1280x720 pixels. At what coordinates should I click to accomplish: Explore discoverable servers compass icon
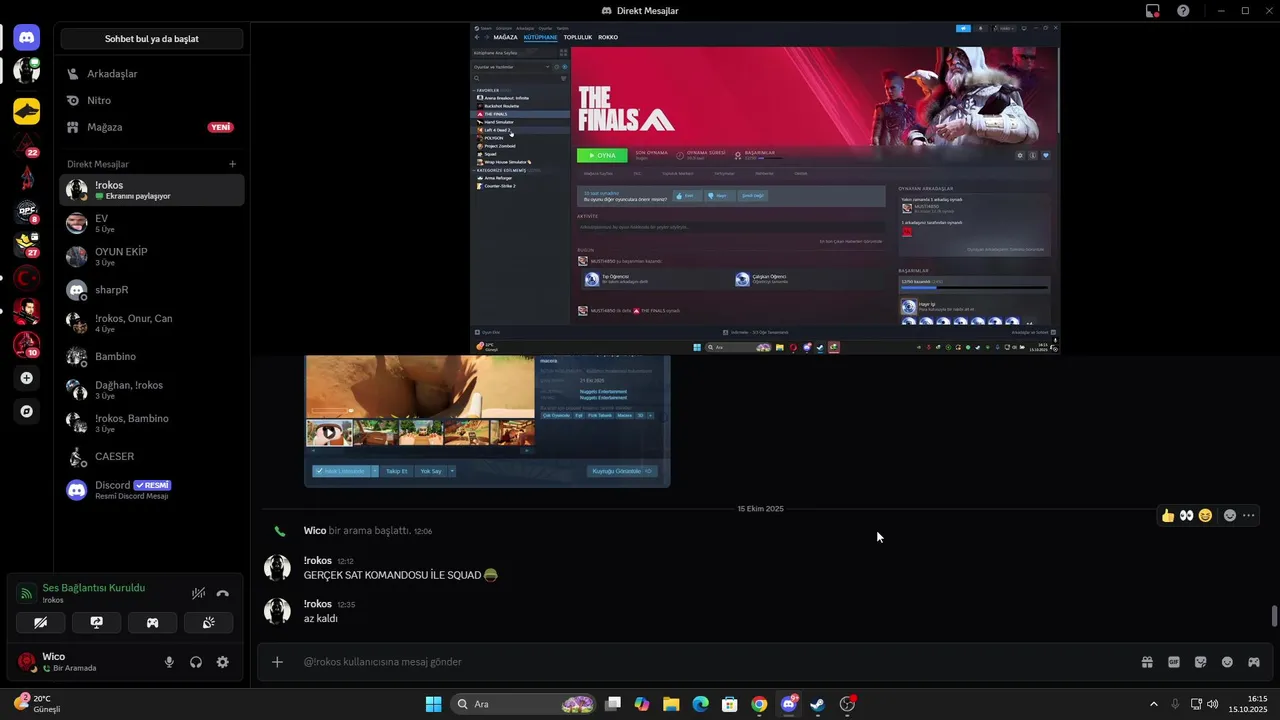(27, 411)
